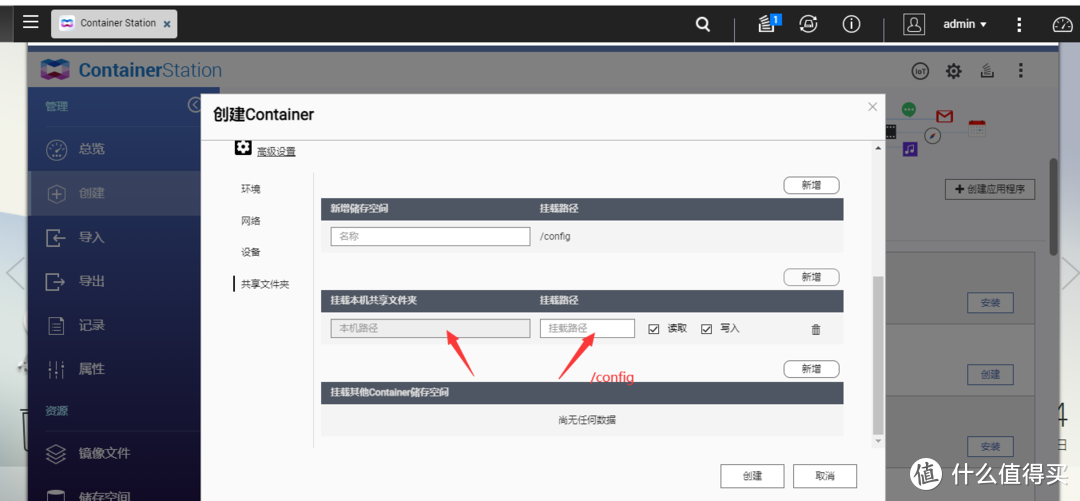Open the dashboard gauge icon
Screen dimensions: 1080x501
1062,24
